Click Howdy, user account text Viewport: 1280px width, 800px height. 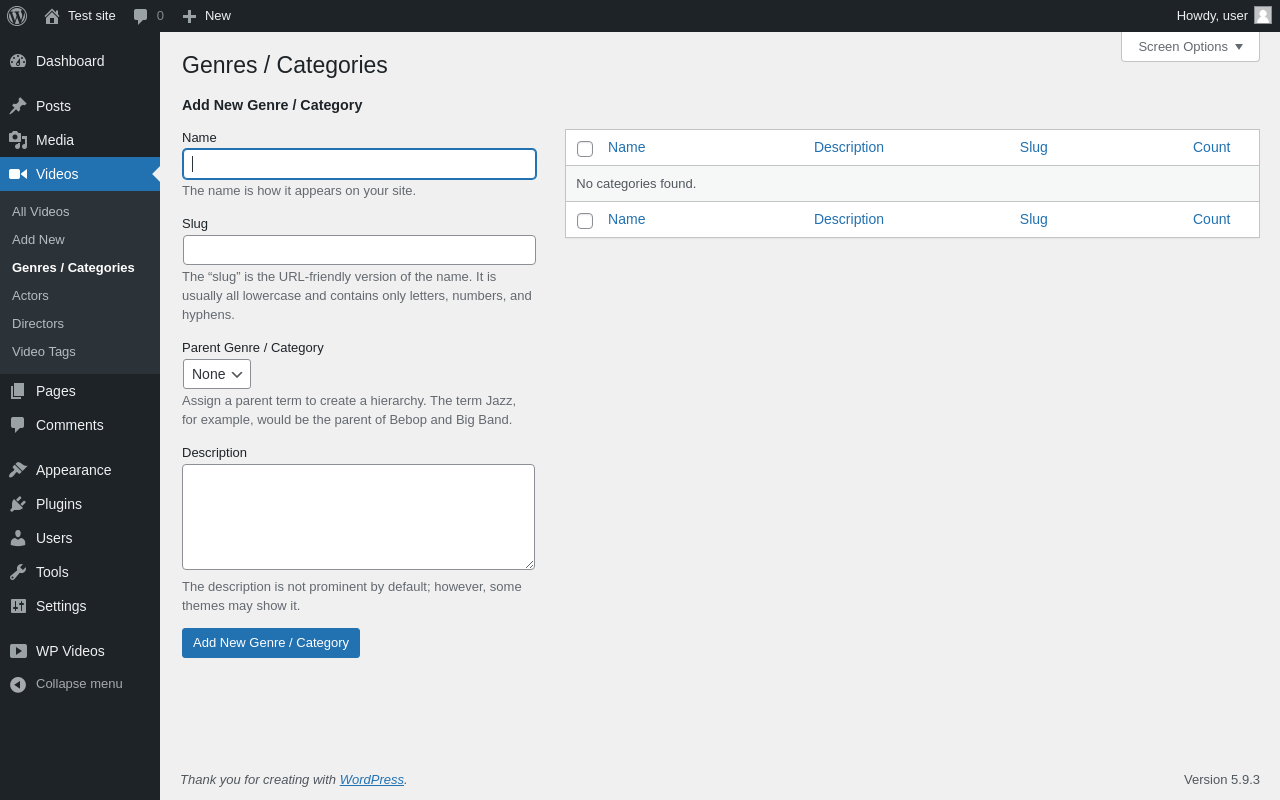(1212, 16)
